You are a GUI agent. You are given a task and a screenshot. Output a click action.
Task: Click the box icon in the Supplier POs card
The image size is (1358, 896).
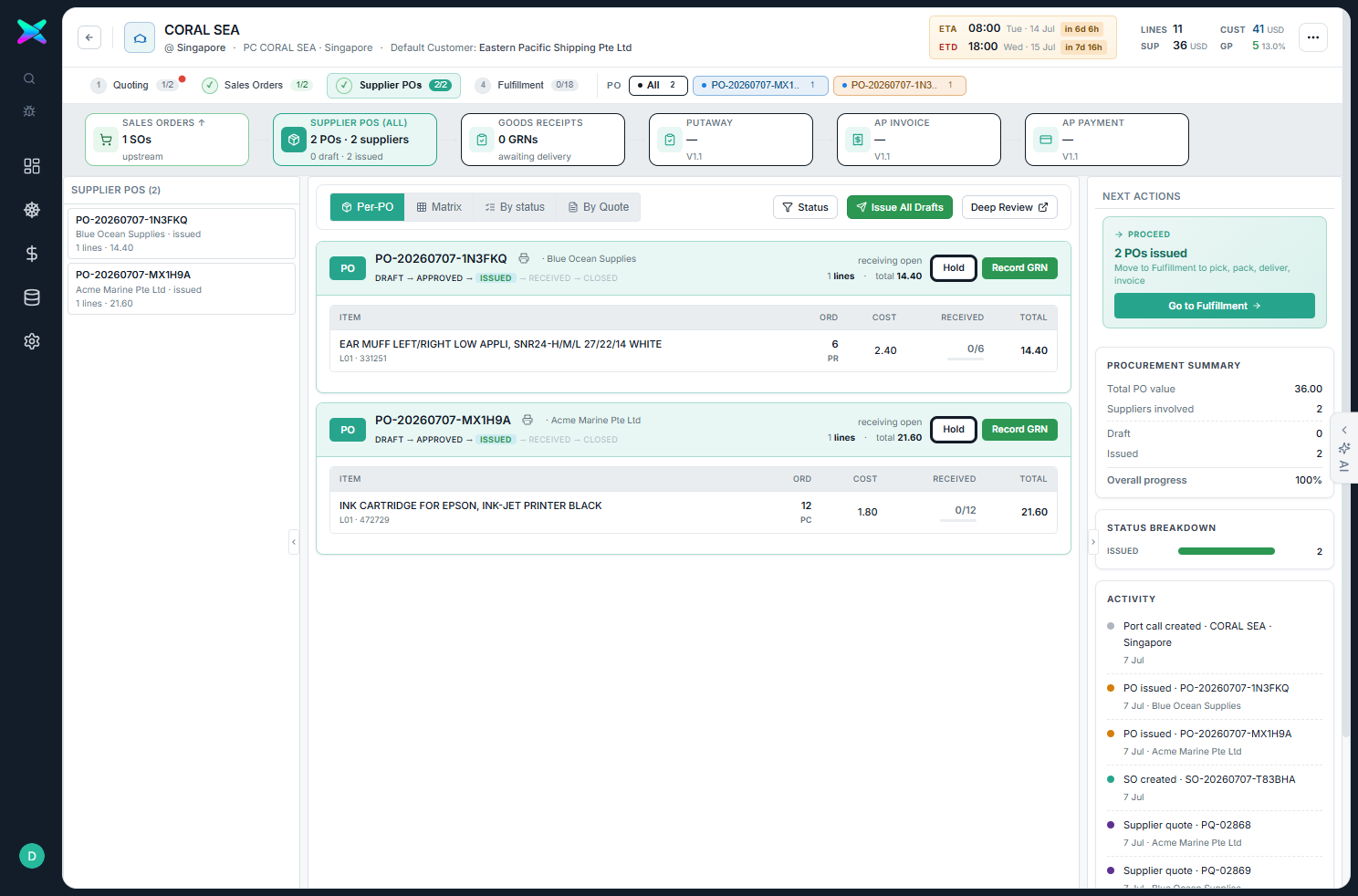click(x=294, y=140)
